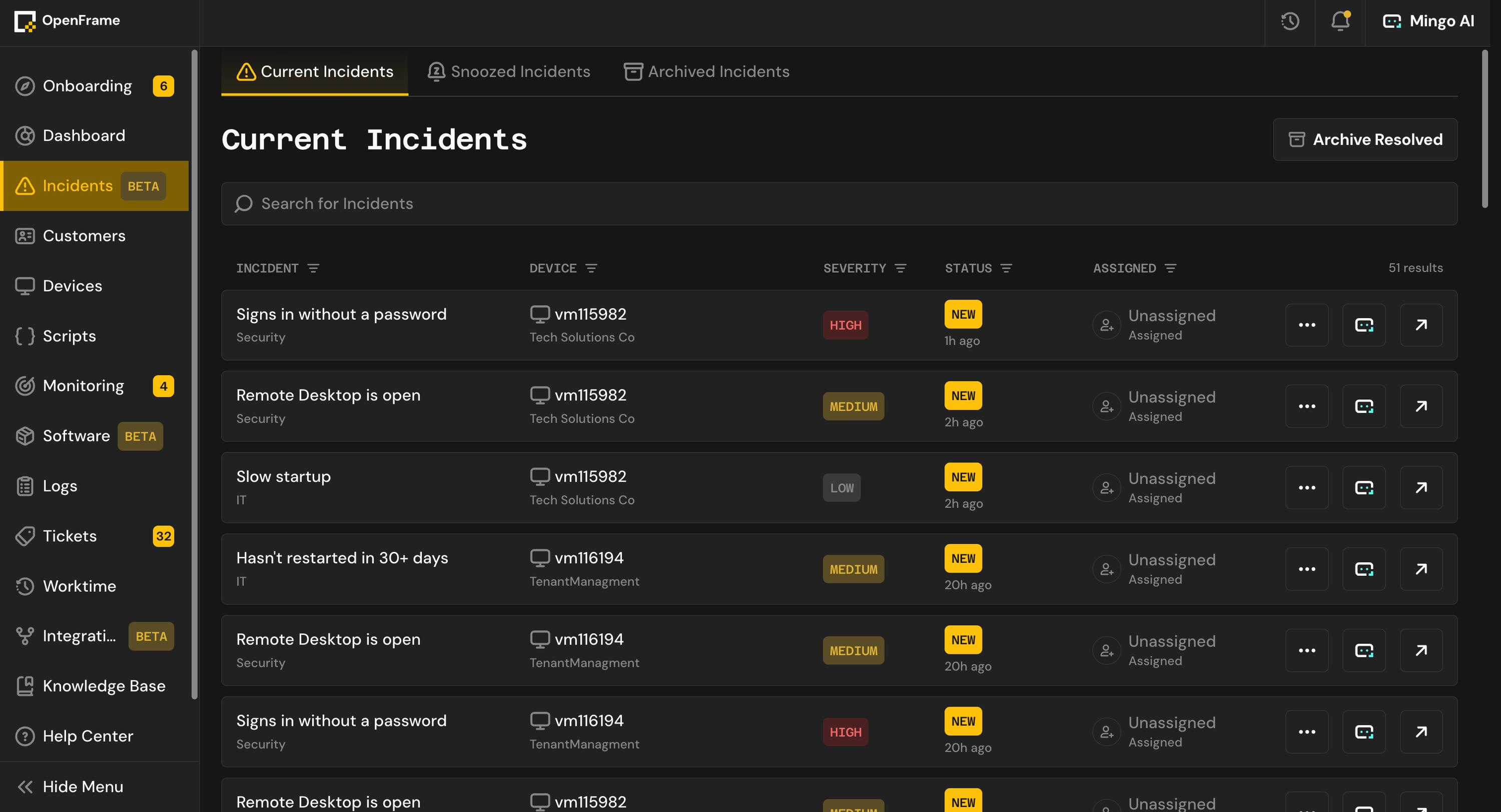Image resolution: width=1501 pixels, height=812 pixels.
Task: Assign user icon for Signs in without a password on vm116194
Action: click(1106, 732)
